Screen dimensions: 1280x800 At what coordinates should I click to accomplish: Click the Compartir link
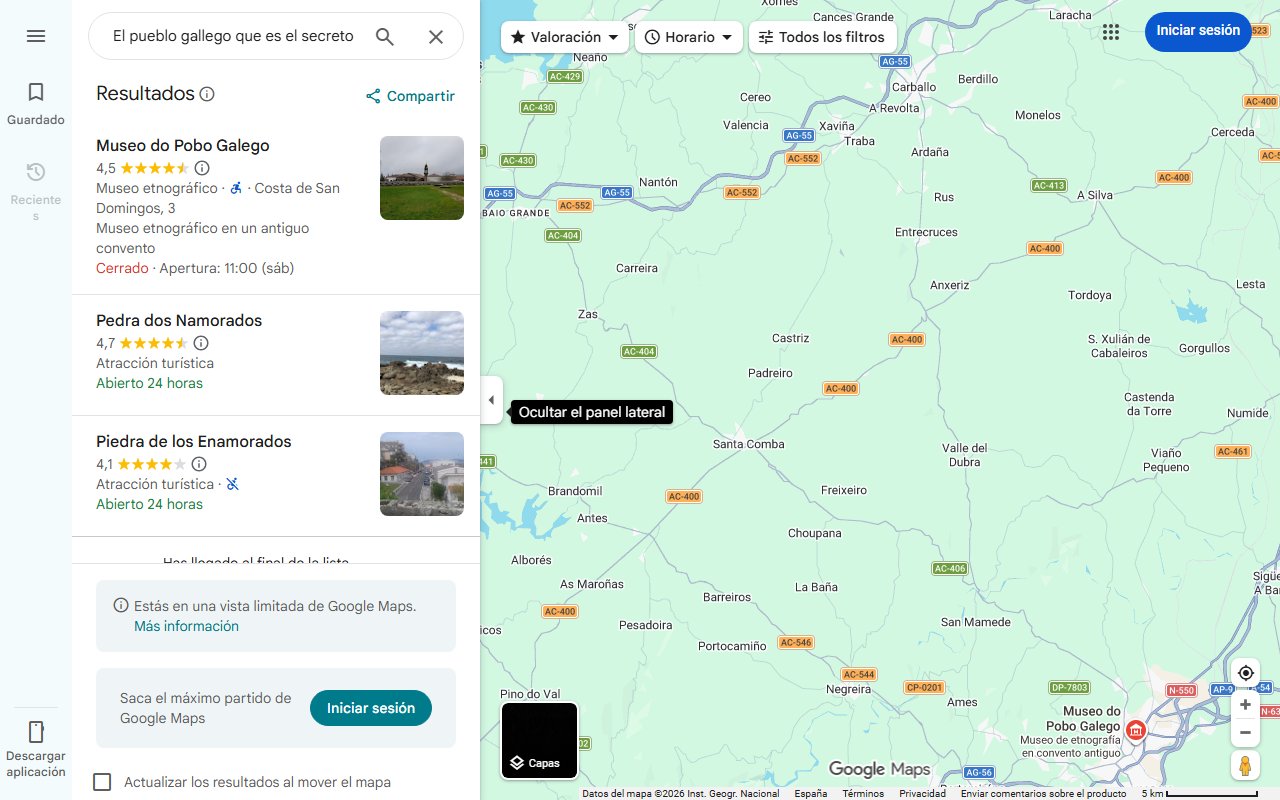point(410,96)
